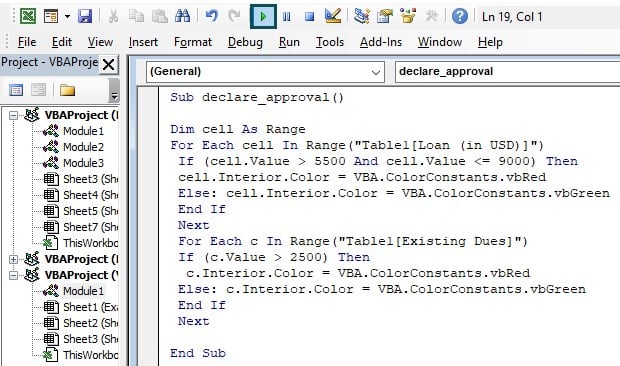Run the macro with the green play icon

pos(263,17)
